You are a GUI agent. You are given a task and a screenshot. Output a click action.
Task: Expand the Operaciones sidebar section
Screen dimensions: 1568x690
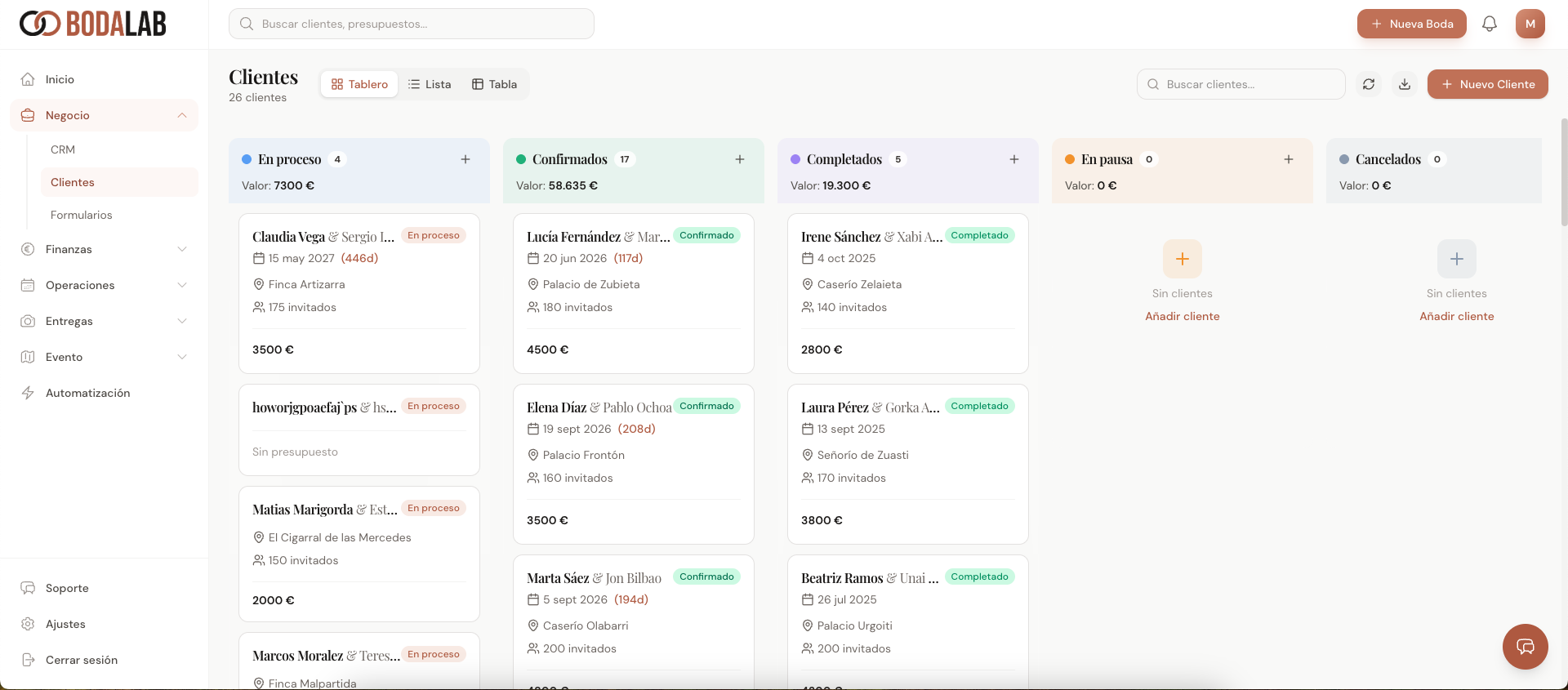[182, 285]
